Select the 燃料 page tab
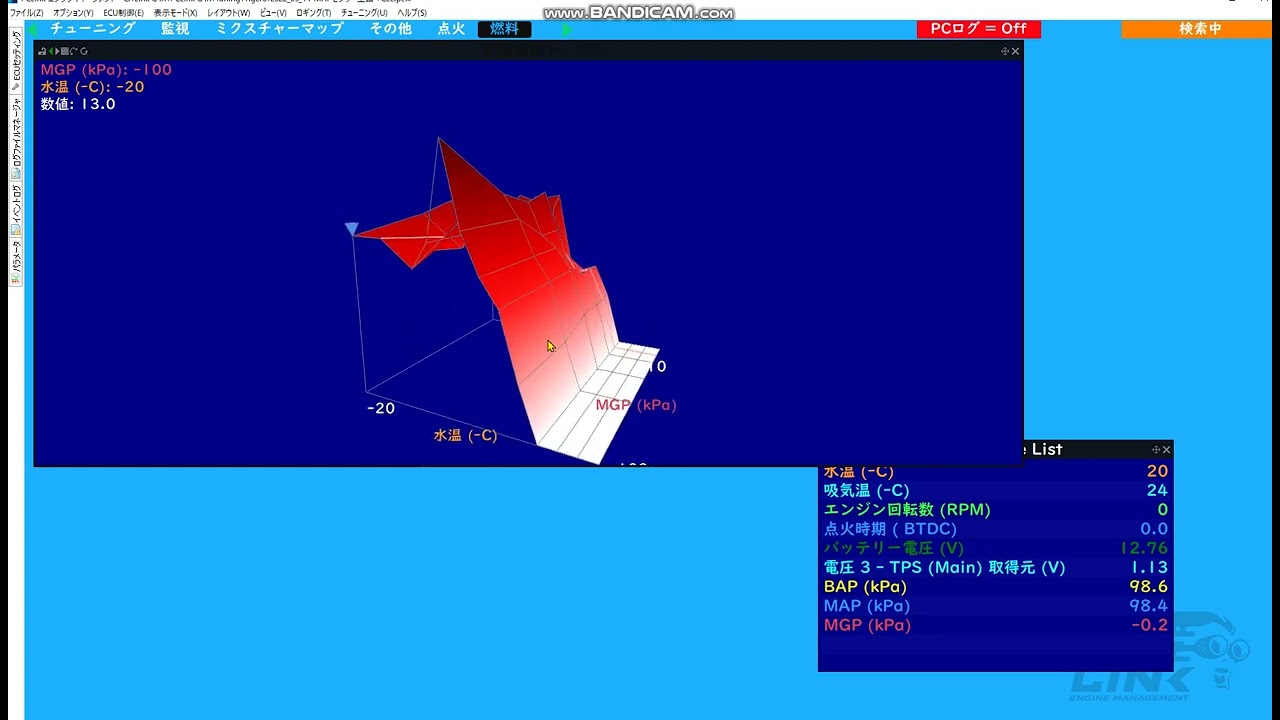The width and height of the screenshot is (1280, 720). 505,29
